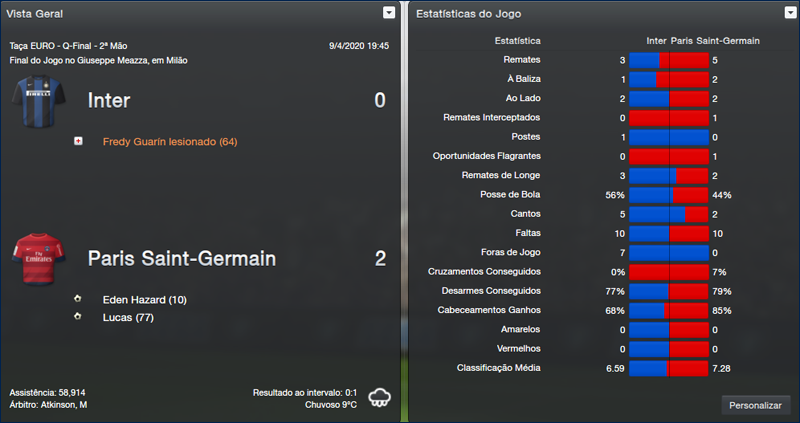This screenshot has width=800, height=423.
Task: Click the Paris Saint-Germain shirt icon
Action: click(38, 258)
